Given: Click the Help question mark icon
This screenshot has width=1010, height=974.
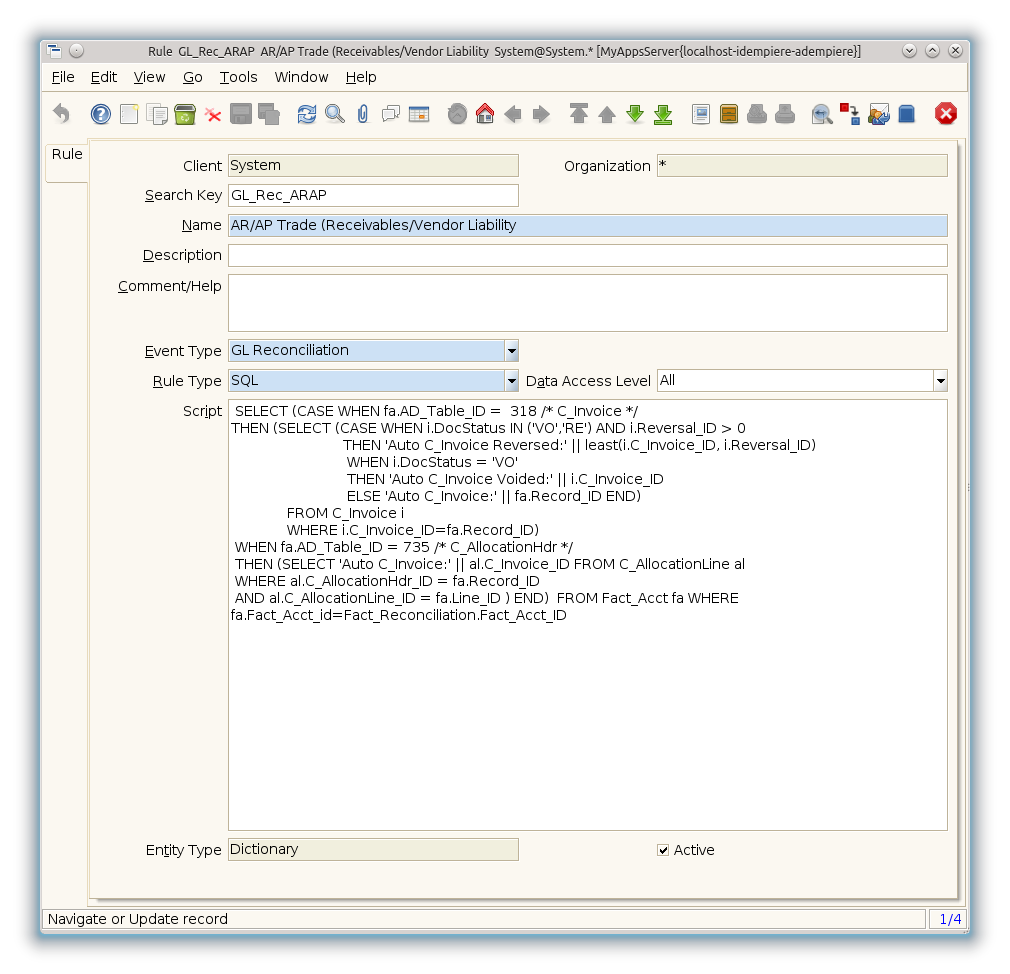Looking at the screenshot, I should point(100,114).
